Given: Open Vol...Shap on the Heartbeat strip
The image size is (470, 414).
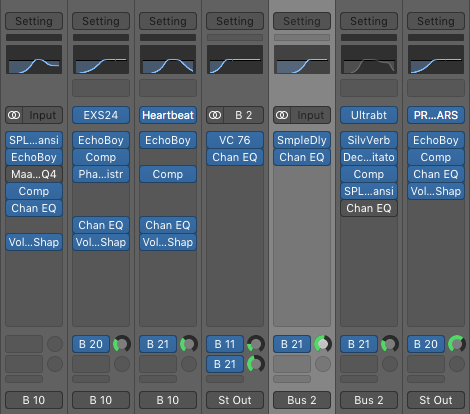Looking at the screenshot, I should tap(168, 242).
